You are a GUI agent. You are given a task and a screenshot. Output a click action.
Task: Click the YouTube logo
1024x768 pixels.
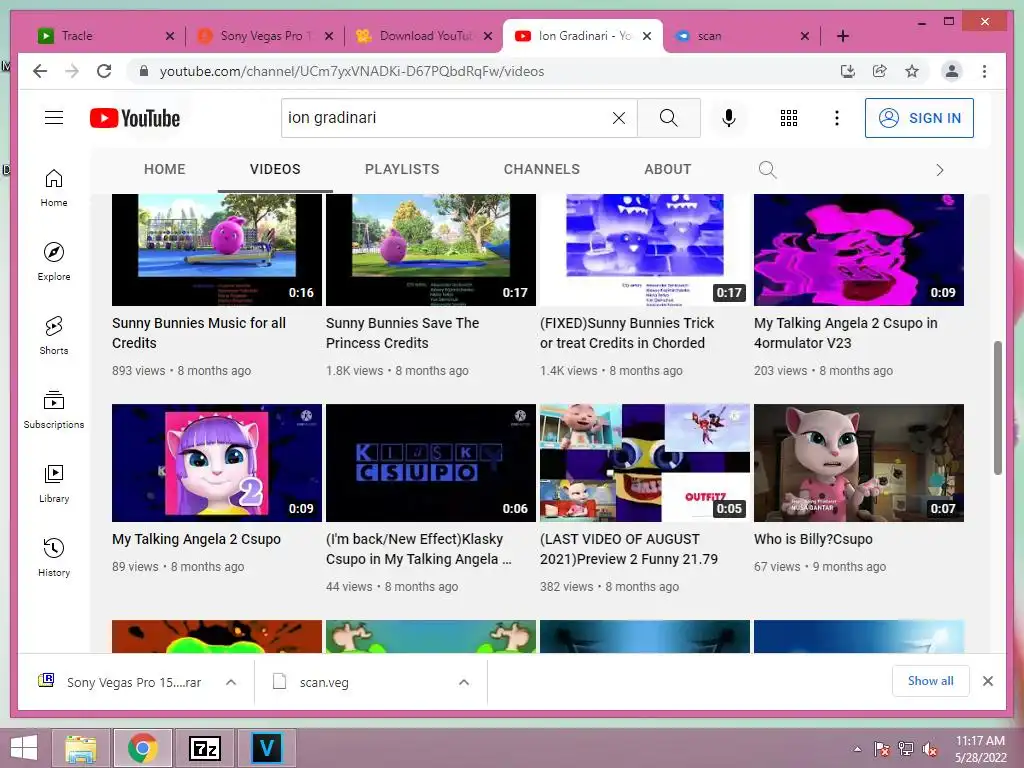[x=135, y=118]
